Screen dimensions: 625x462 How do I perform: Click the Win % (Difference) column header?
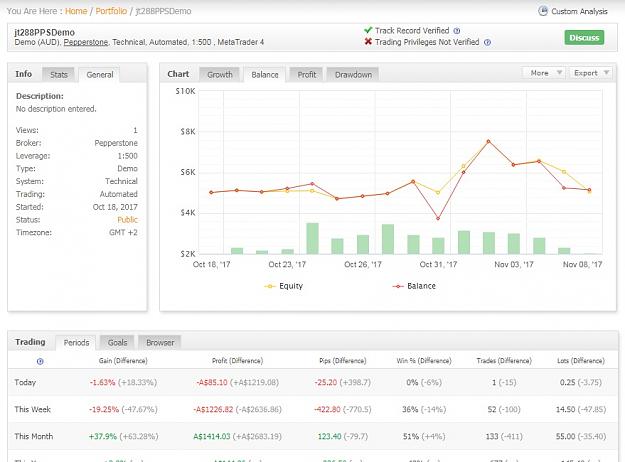click(x=424, y=361)
